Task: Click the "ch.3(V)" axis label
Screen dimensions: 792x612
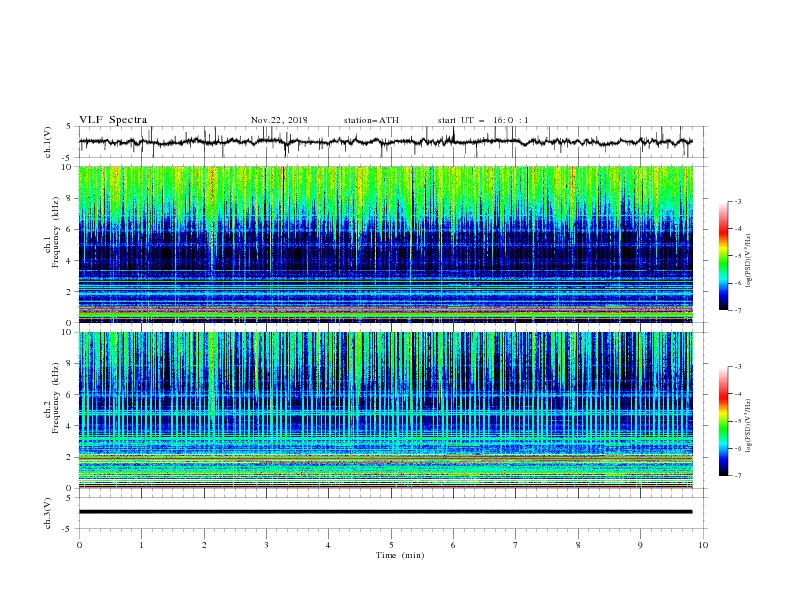Action: point(48,513)
